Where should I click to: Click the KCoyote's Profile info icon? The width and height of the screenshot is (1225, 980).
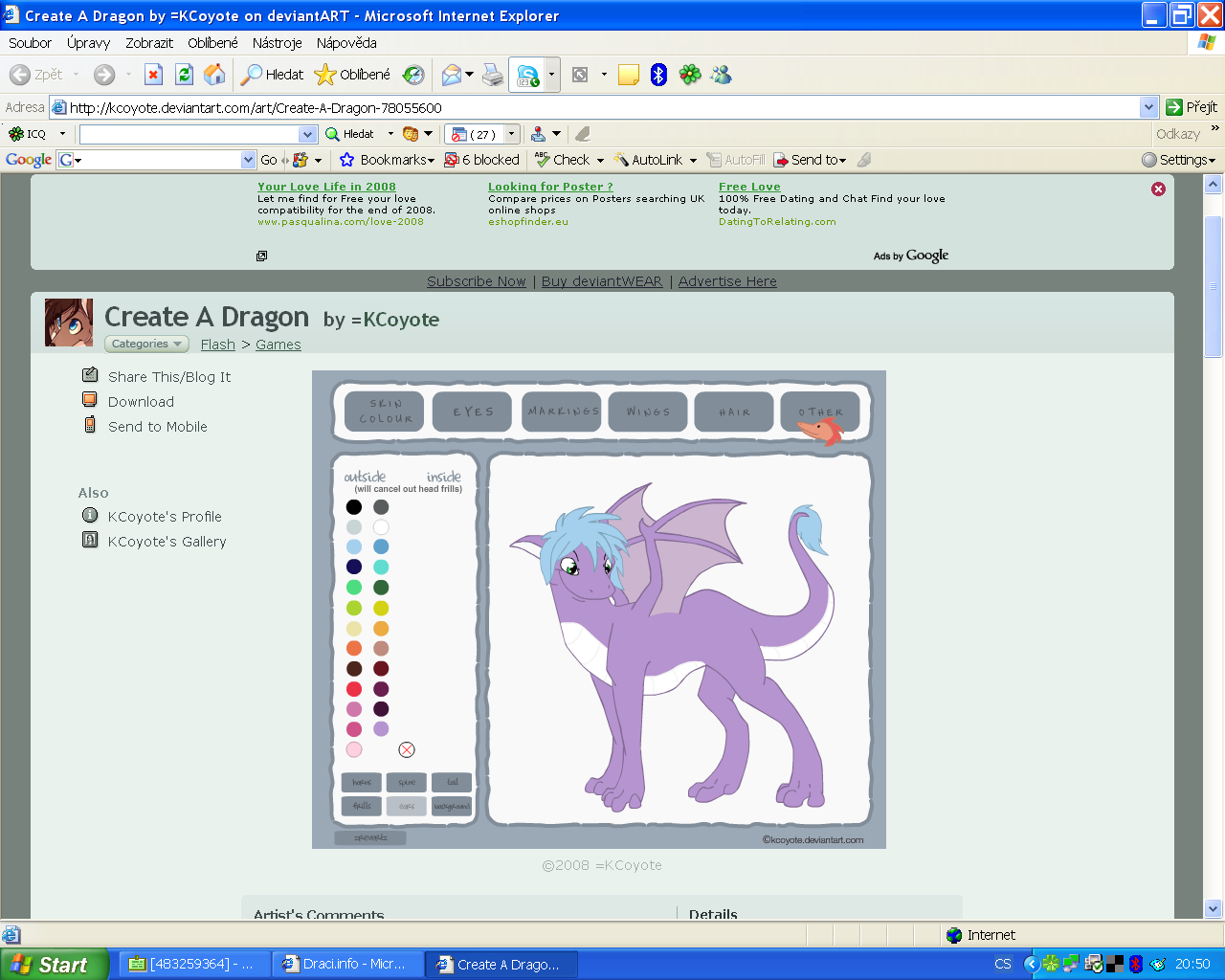pyautogui.click(x=90, y=515)
